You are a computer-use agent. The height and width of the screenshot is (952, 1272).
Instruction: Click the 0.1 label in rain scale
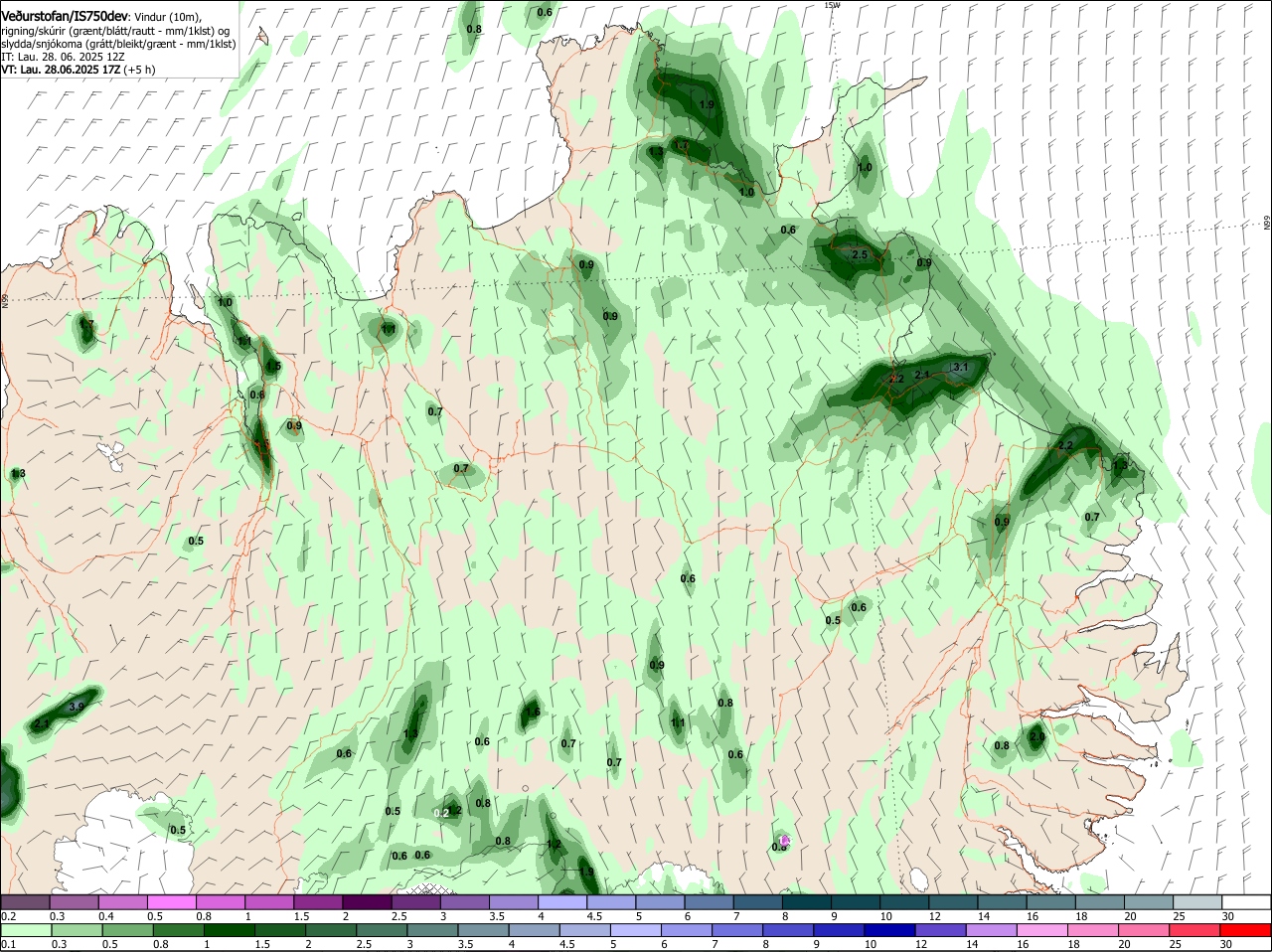[8, 944]
